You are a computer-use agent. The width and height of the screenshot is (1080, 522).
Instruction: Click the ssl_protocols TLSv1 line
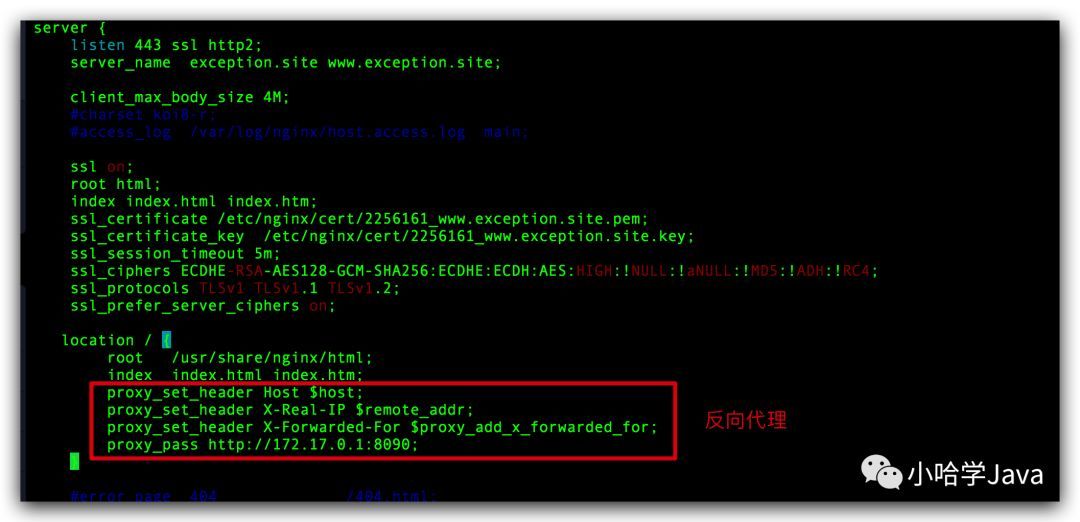(235, 288)
